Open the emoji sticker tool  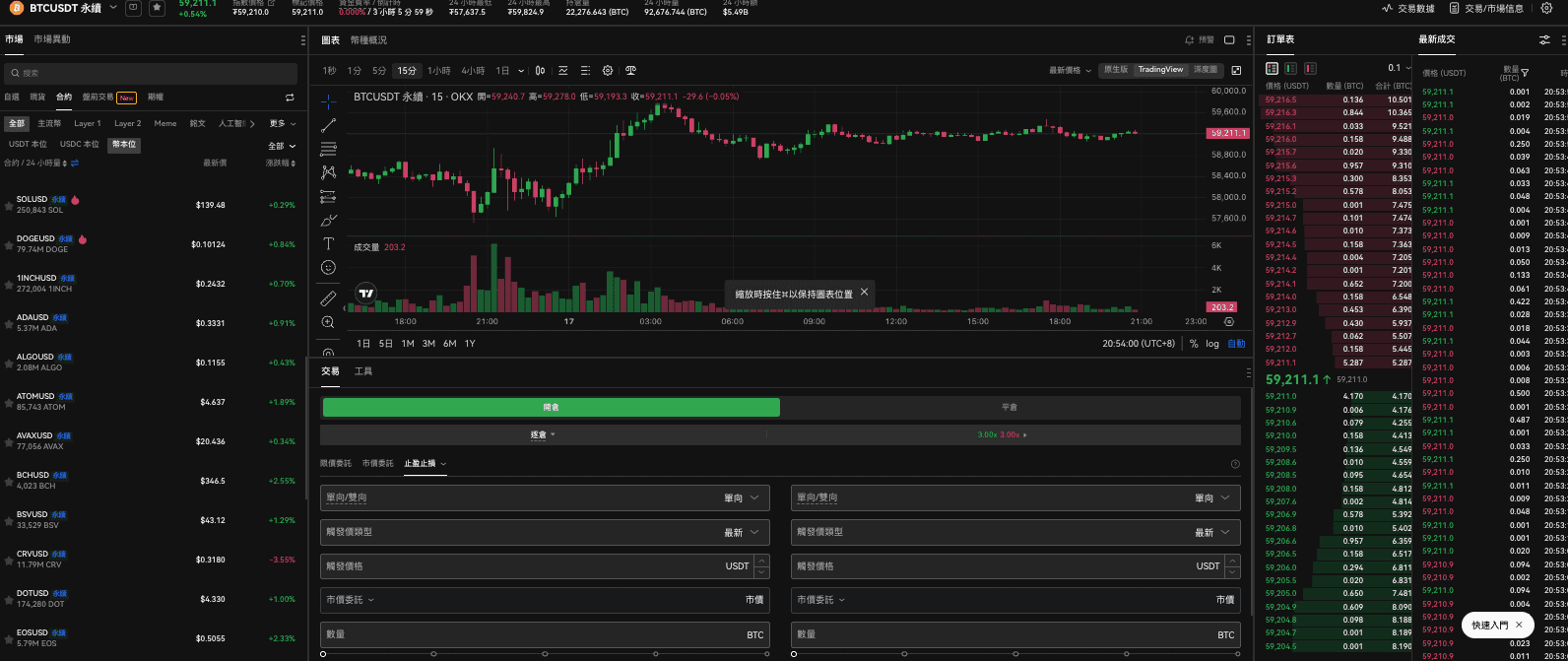pos(328,267)
